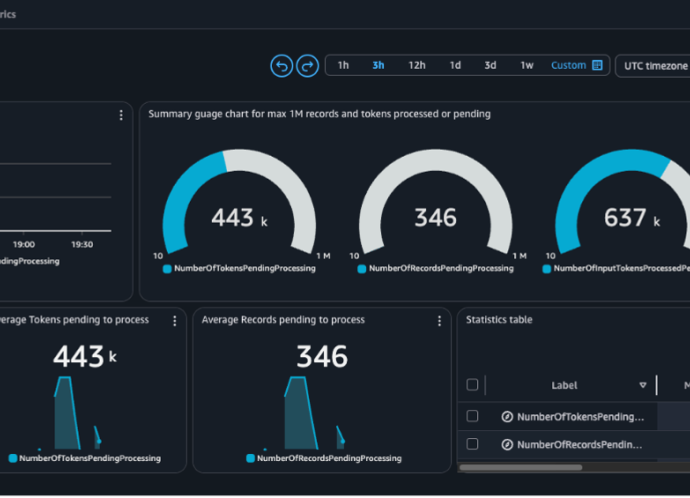Open Average Records widget three-dot menu
690x498 pixels.
pos(439,321)
